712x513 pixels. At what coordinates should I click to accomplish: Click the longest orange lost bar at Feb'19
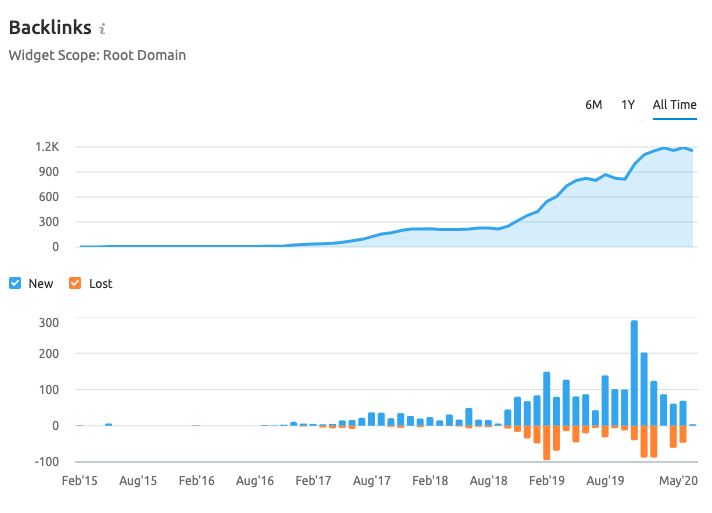pos(547,442)
